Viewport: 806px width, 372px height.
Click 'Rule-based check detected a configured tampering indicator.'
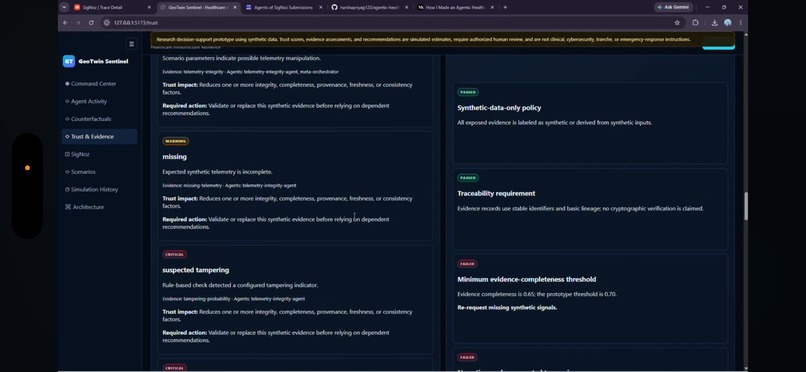tap(241, 285)
